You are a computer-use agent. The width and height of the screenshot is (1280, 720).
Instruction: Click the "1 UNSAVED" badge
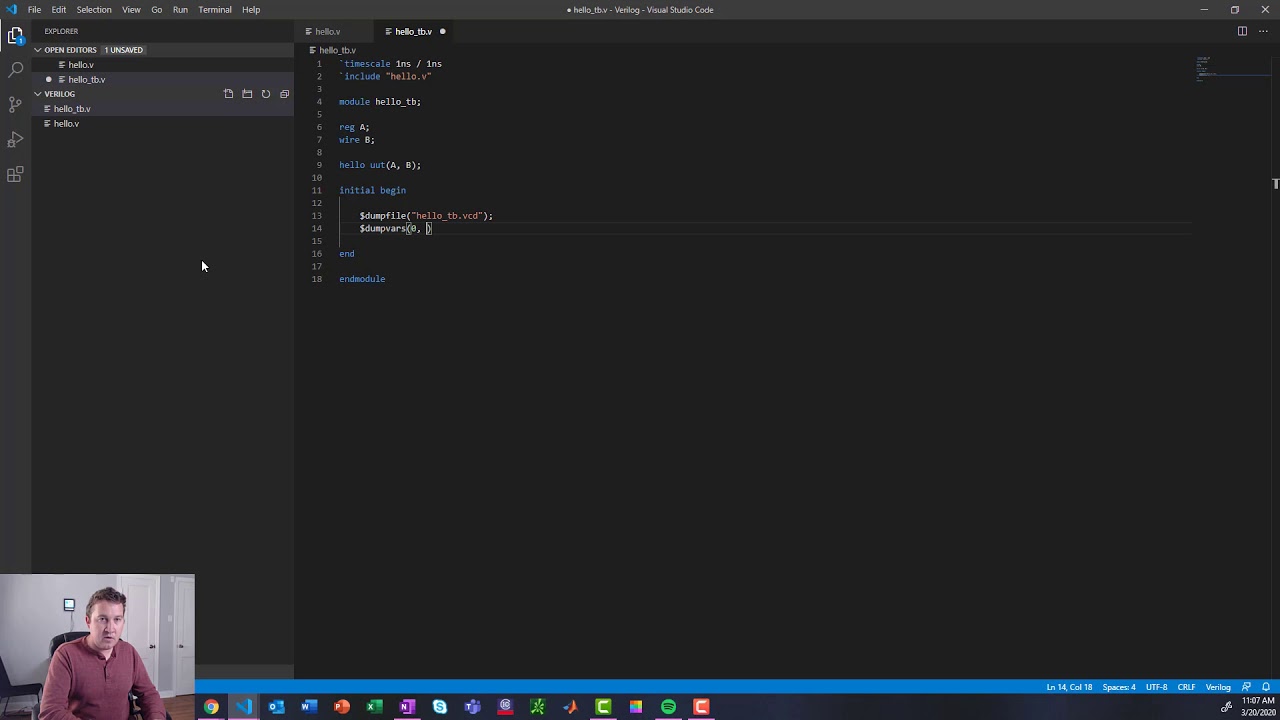coord(124,50)
